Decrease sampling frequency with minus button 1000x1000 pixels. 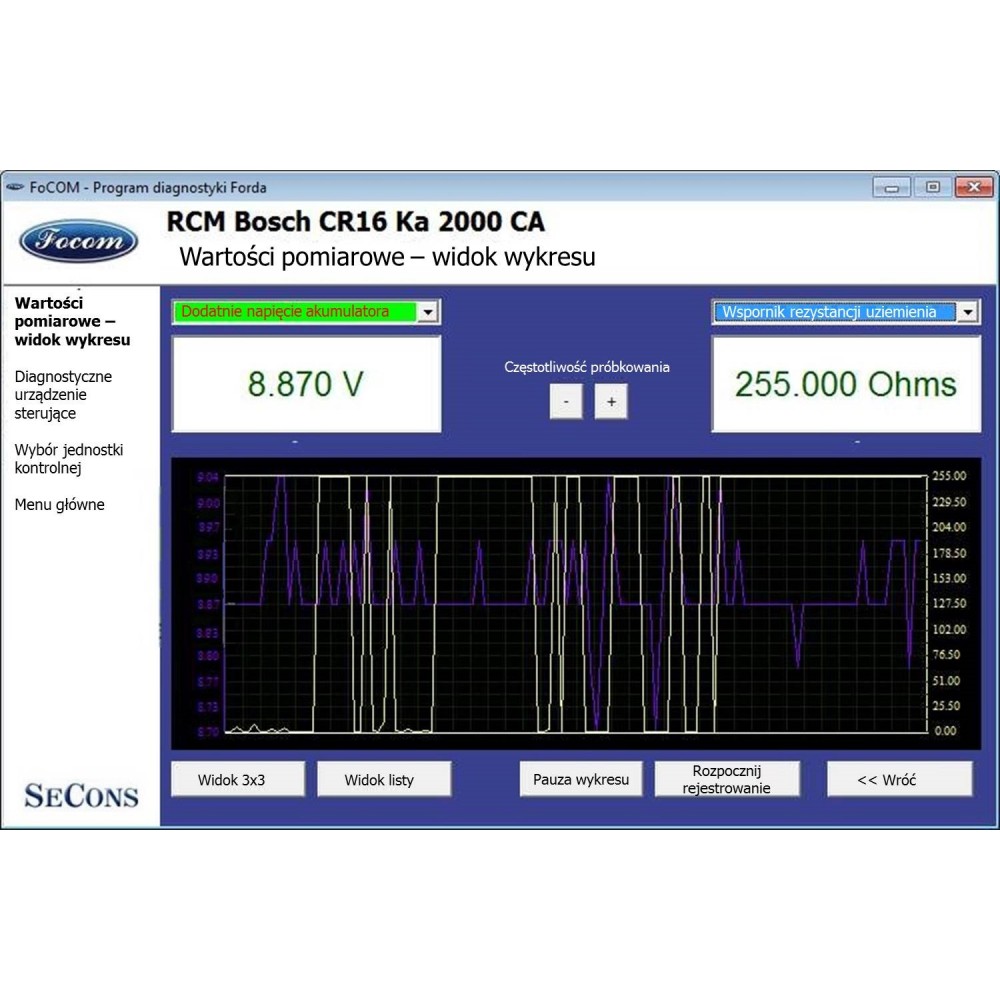[566, 401]
